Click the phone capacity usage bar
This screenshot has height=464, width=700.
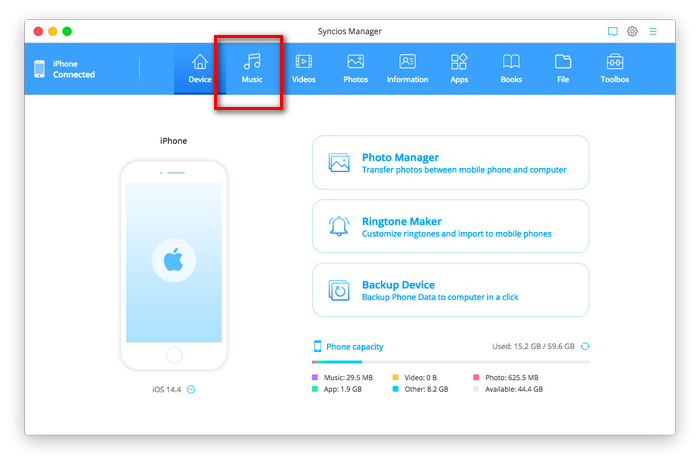[450, 362]
